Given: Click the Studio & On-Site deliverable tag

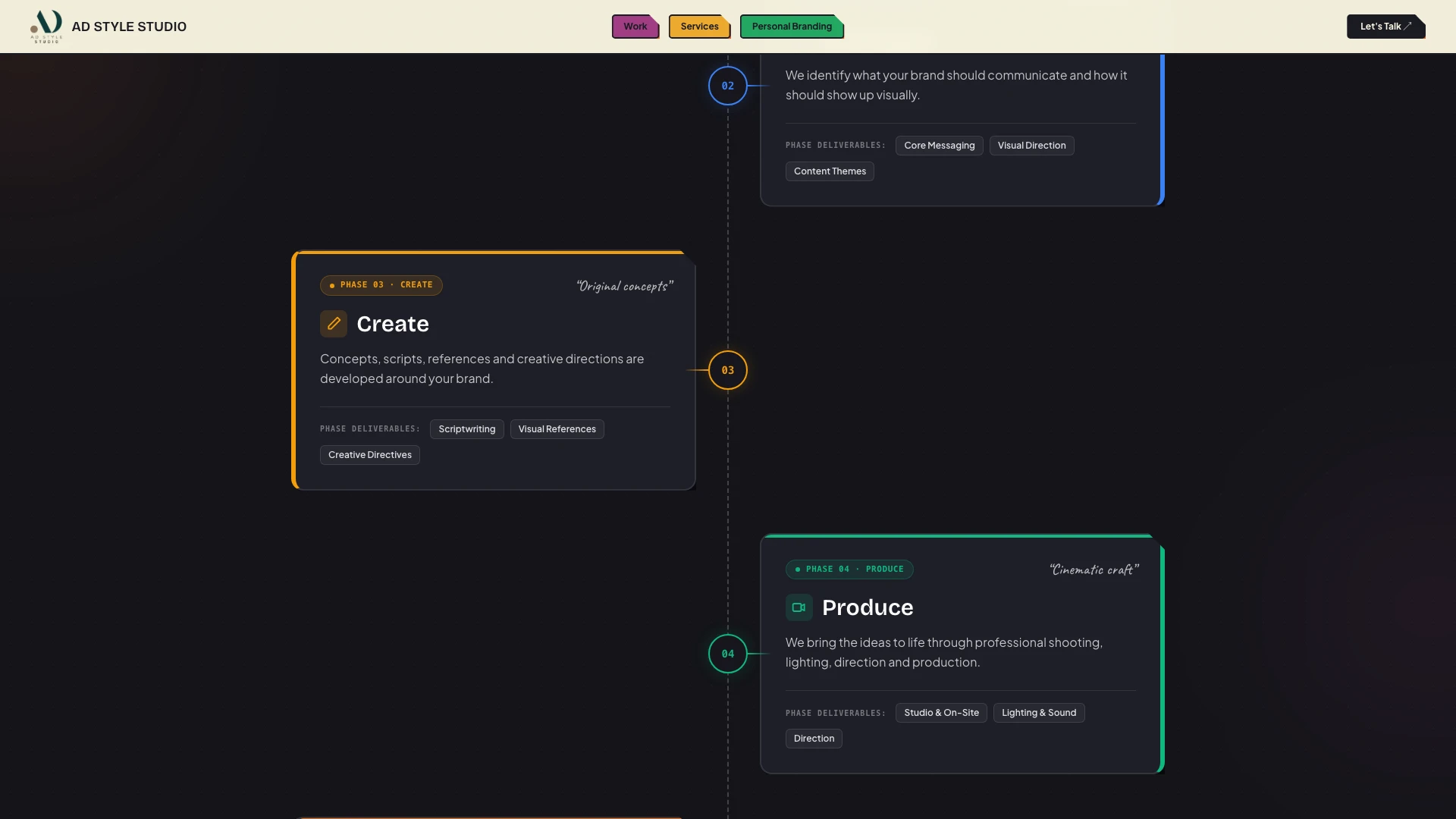Looking at the screenshot, I should (941, 713).
